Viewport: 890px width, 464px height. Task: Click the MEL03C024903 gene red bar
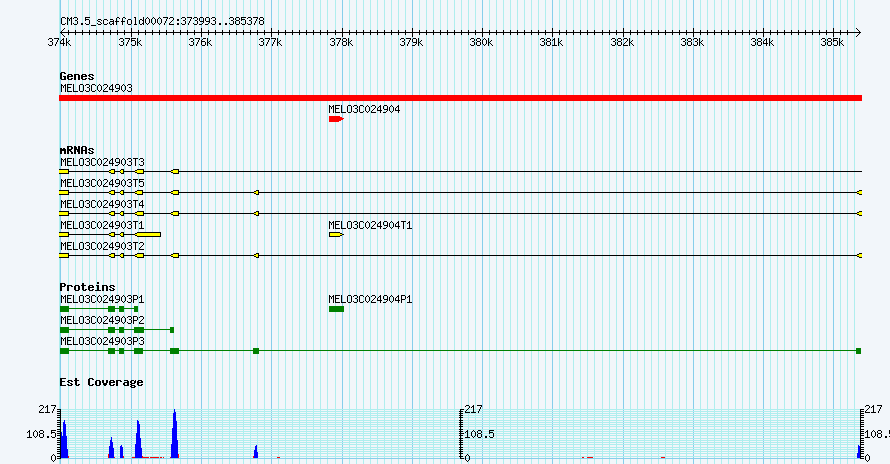point(460,98)
